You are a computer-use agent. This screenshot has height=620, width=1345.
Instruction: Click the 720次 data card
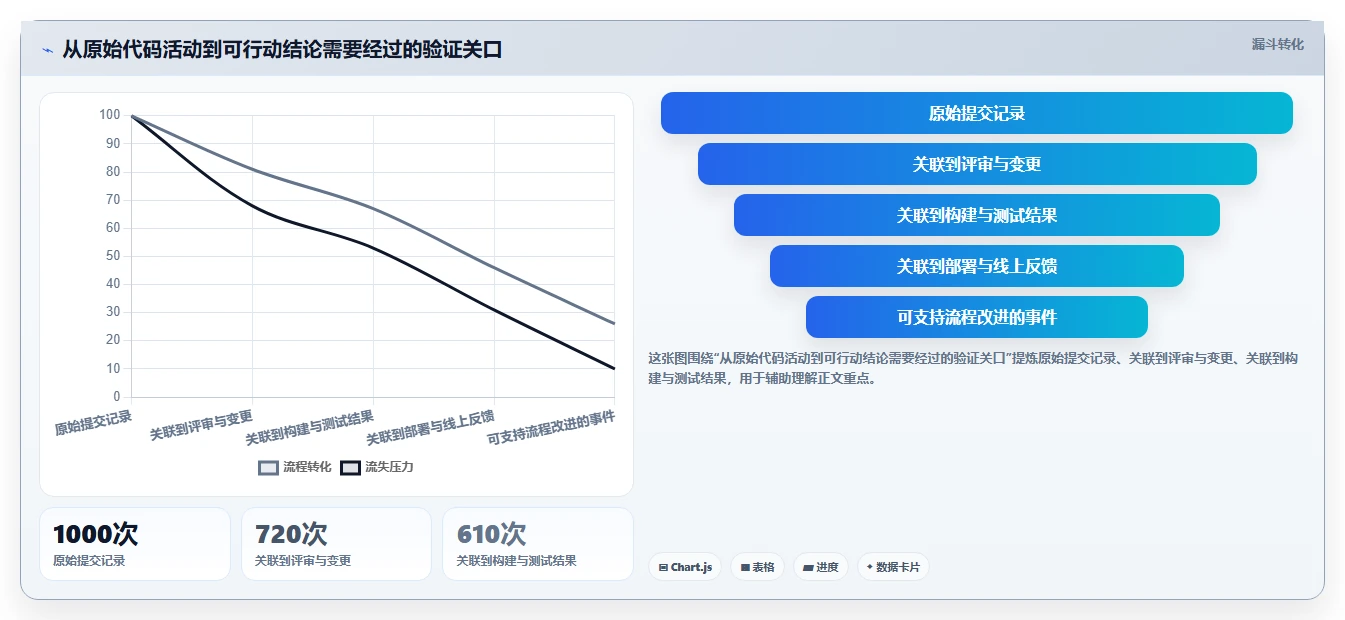[x=336, y=544]
